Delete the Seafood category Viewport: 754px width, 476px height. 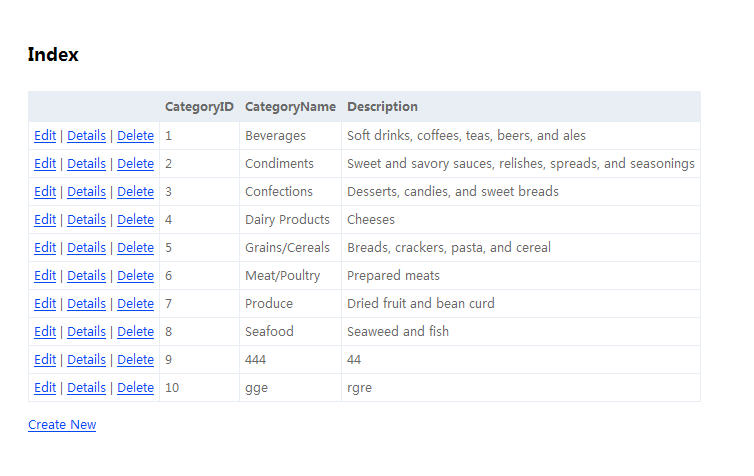click(x=135, y=331)
